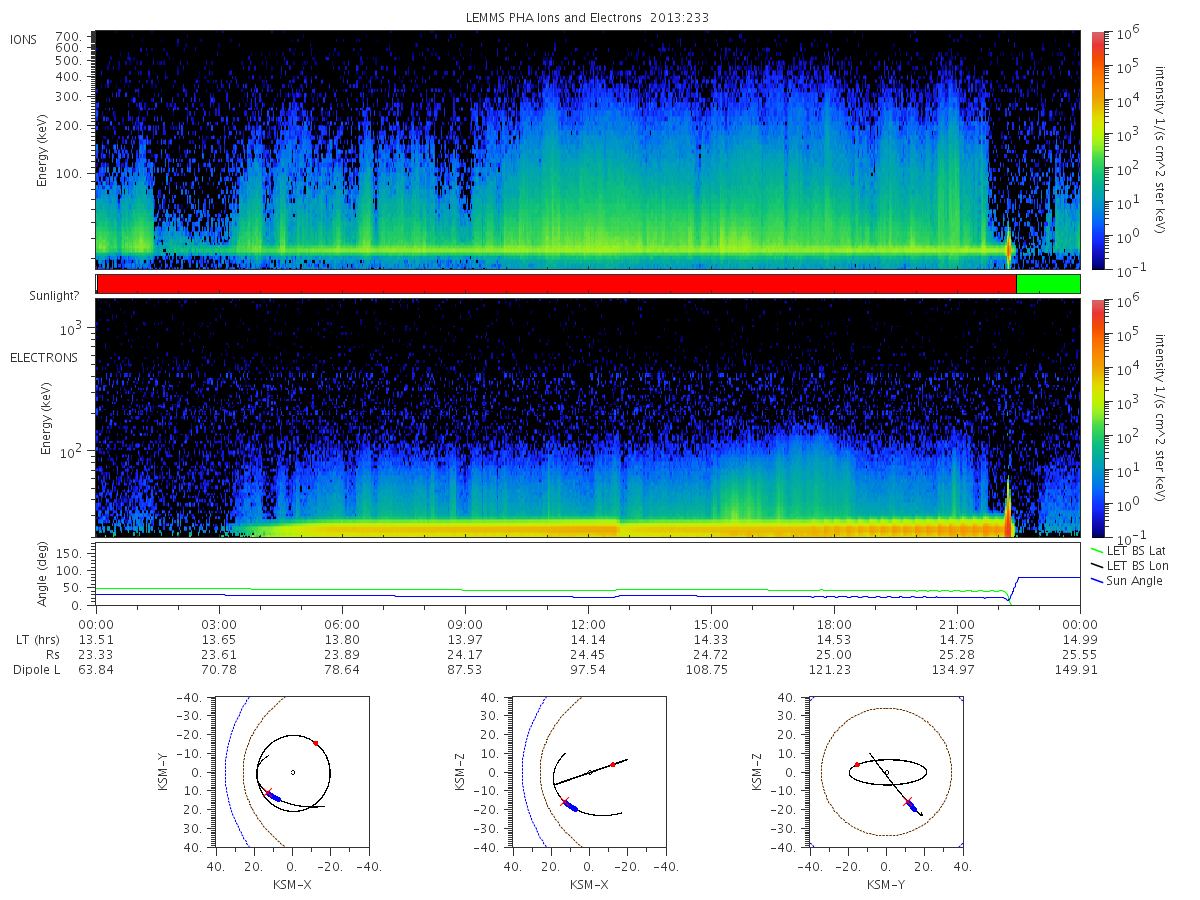Click the IONS panel label

click(24, 40)
